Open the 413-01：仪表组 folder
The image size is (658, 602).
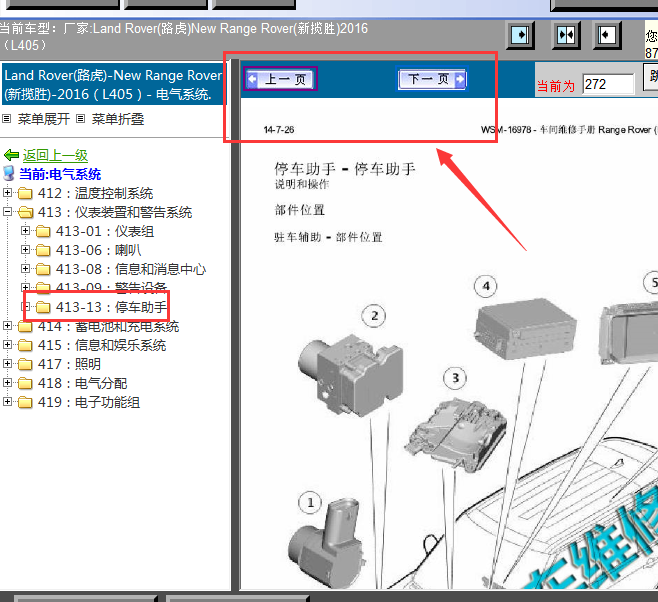[x=105, y=231]
